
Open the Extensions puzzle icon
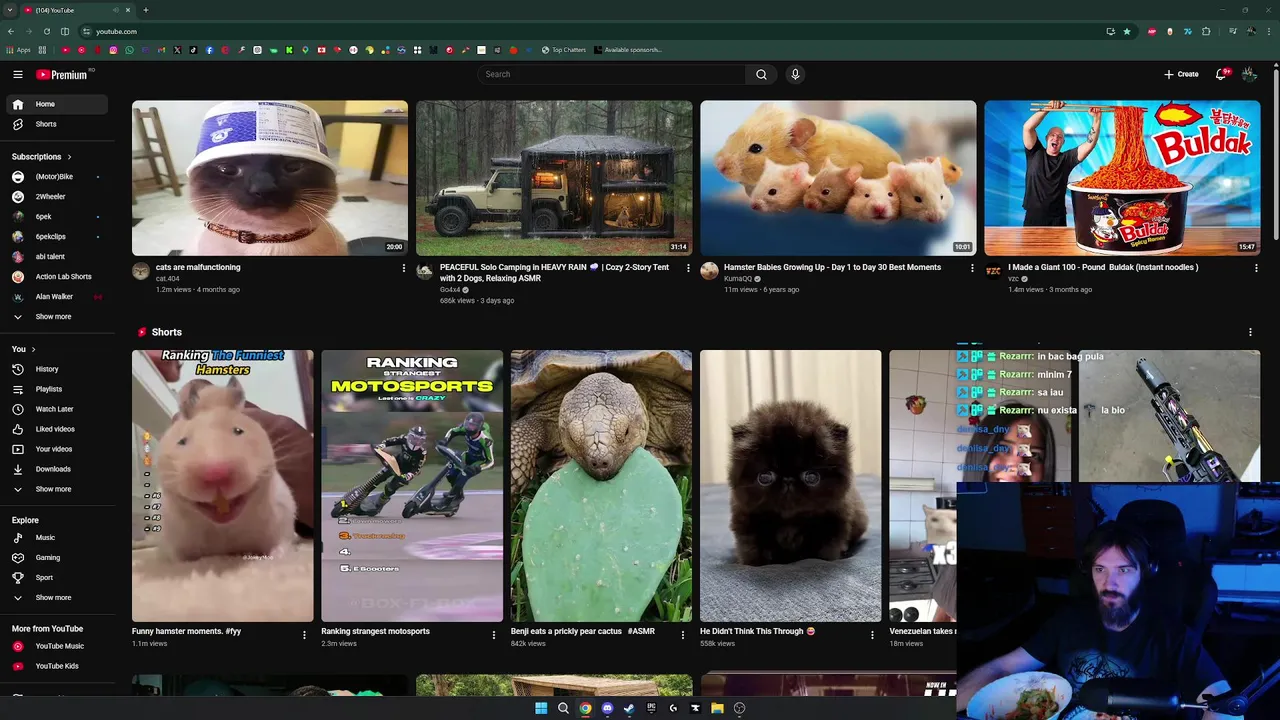coord(1206,31)
